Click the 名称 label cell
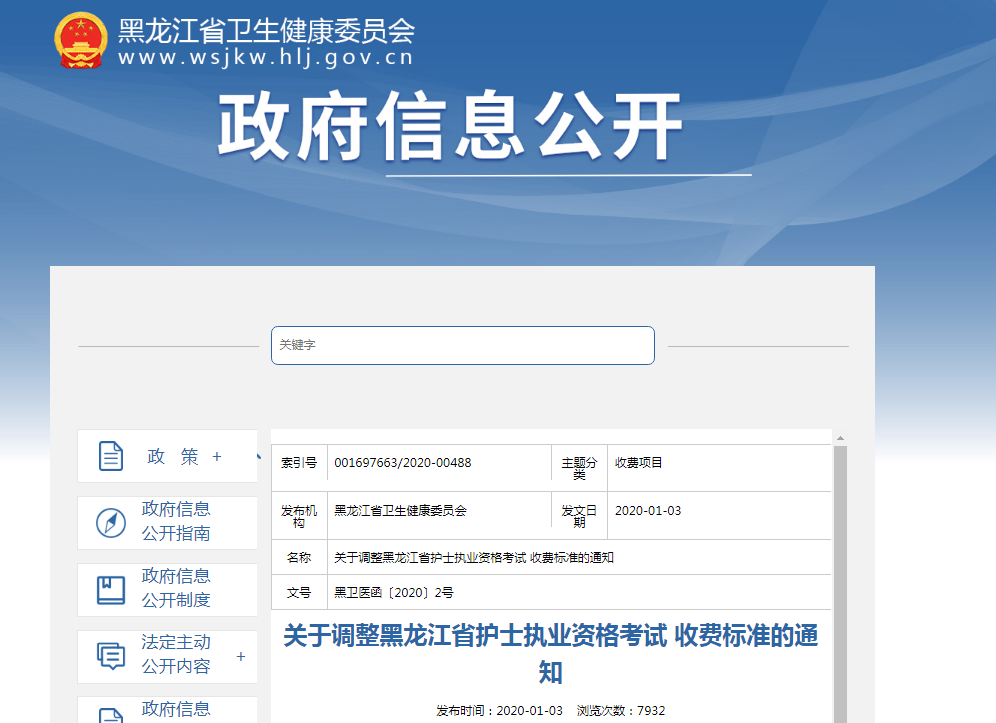Screen dimensions: 996x723 coord(299,558)
